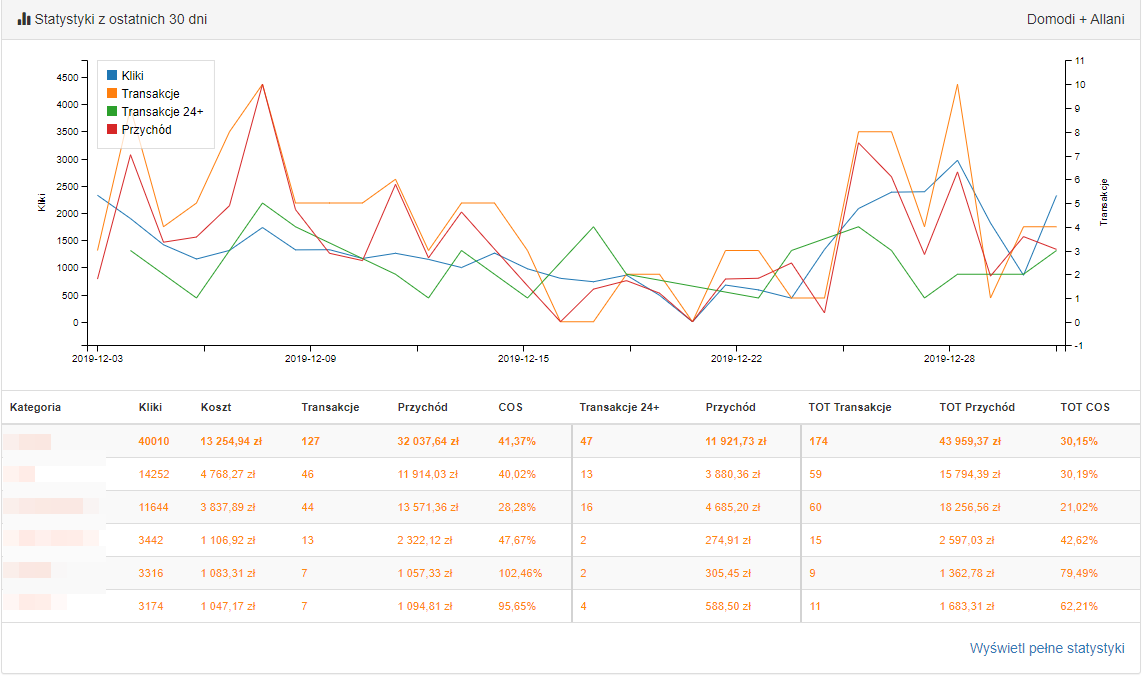1143x677 pixels.
Task: Click the blue Kliki legend swatch
Action: click(x=112, y=76)
